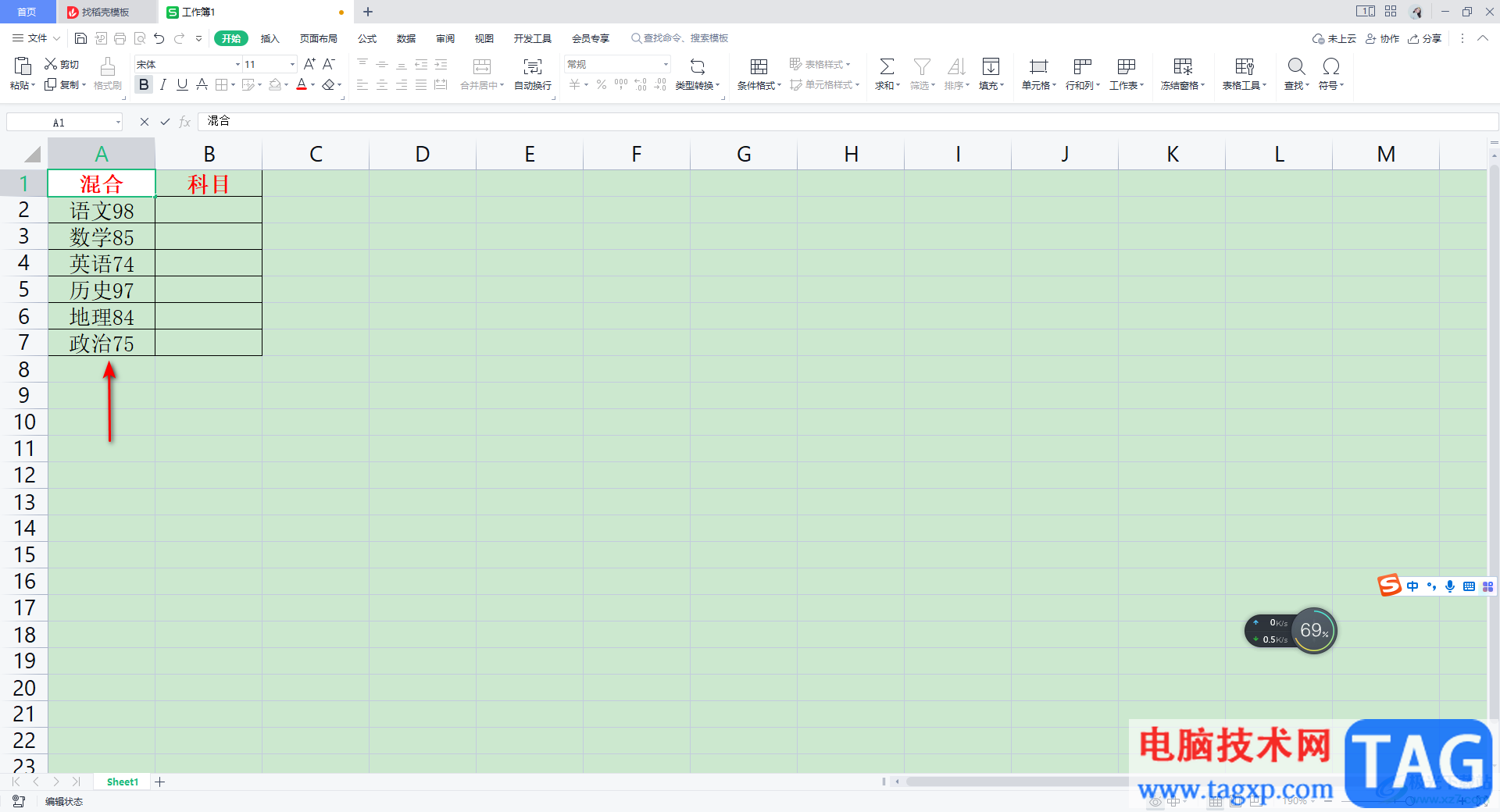Confirm formula bar entry with checkmark

165,122
